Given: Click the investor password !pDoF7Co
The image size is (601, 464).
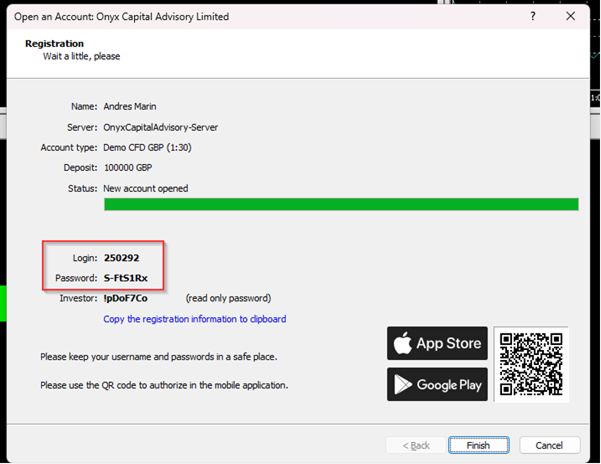Looking at the screenshot, I should (126, 298).
